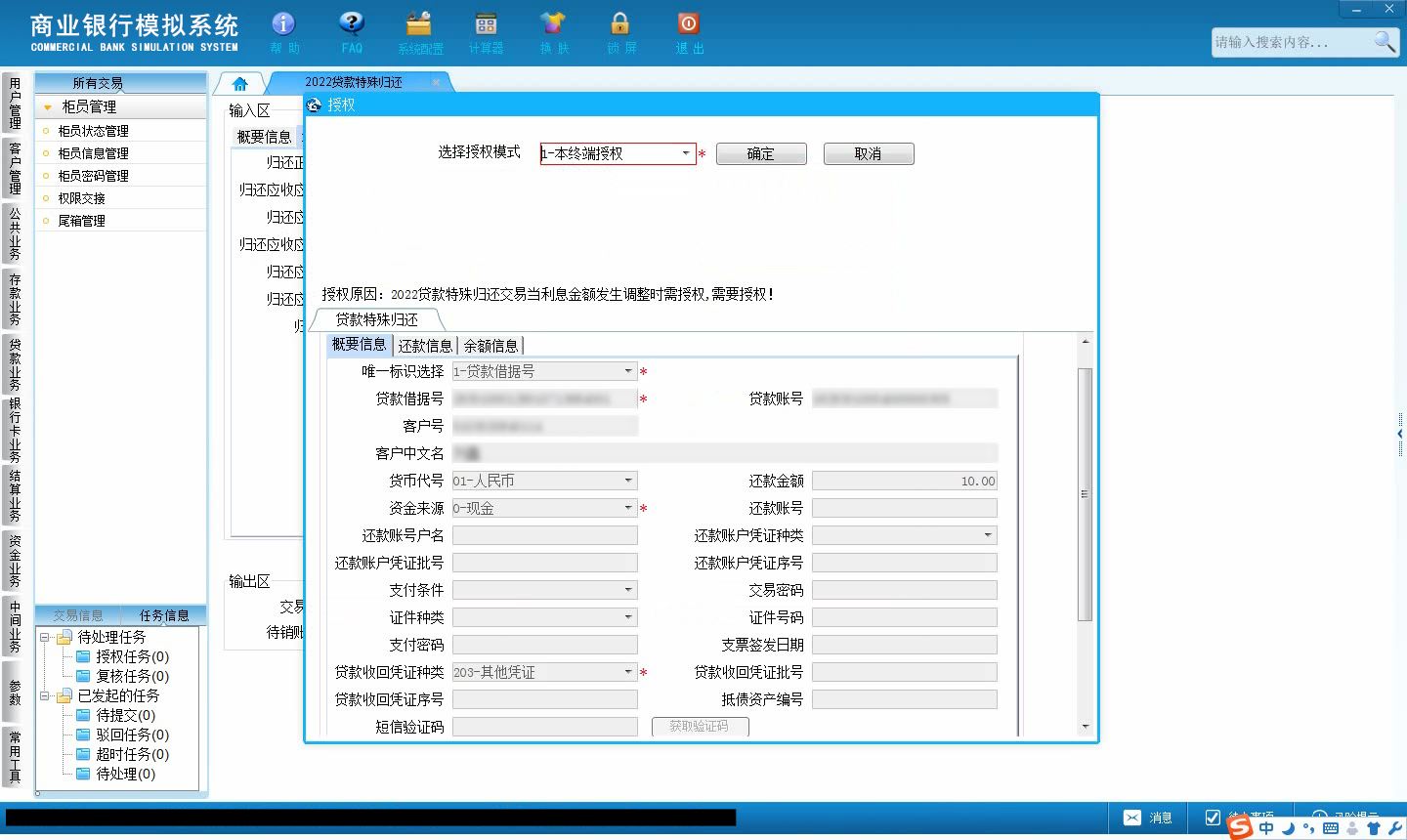Open 尾箱管理 menu item
This screenshot has height=840, width=1407.
[81, 221]
